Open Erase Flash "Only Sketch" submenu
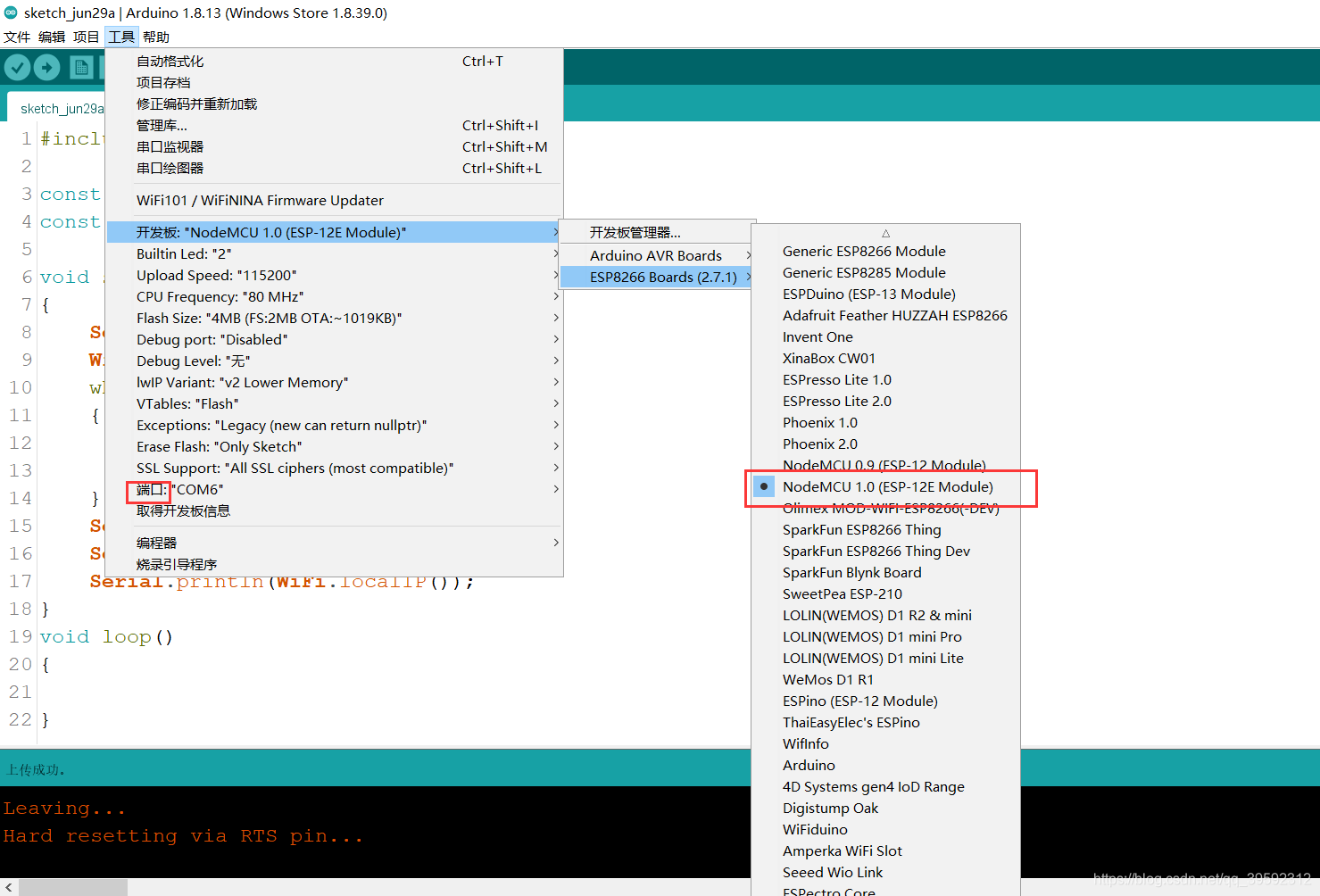Screen dimensions: 1320x896 (334, 446)
